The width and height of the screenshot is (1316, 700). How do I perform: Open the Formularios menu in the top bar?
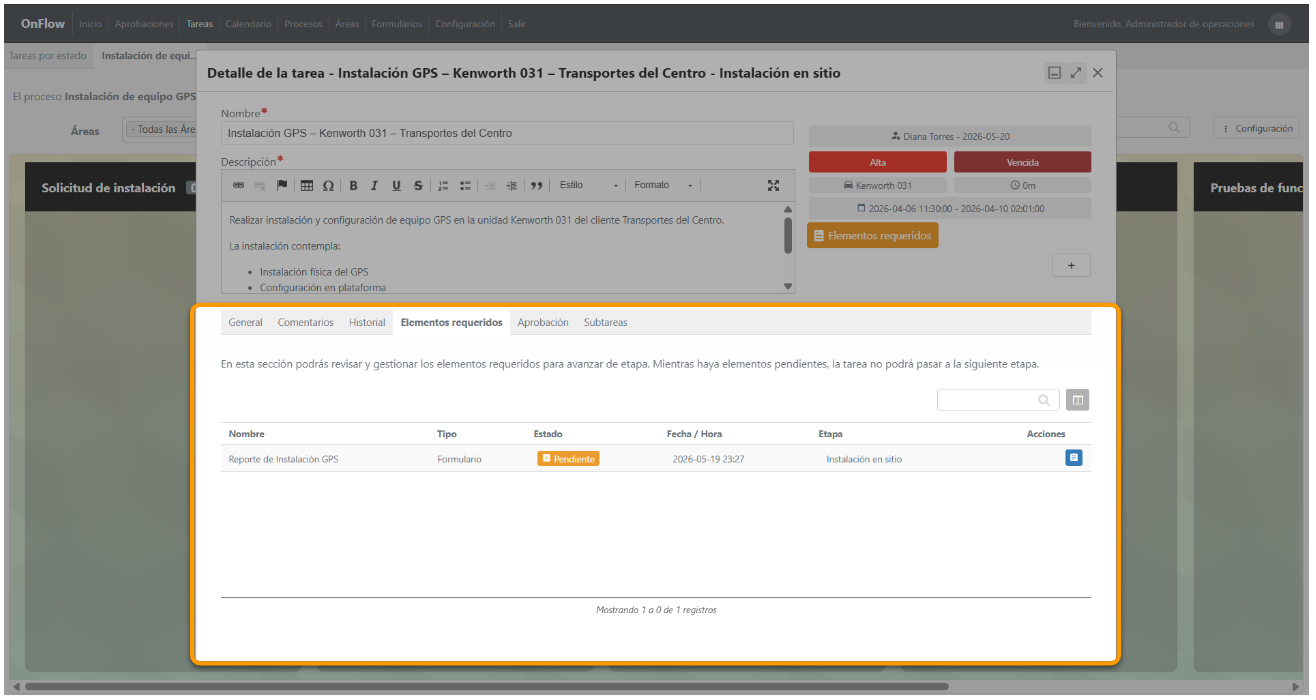click(x=397, y=24)
